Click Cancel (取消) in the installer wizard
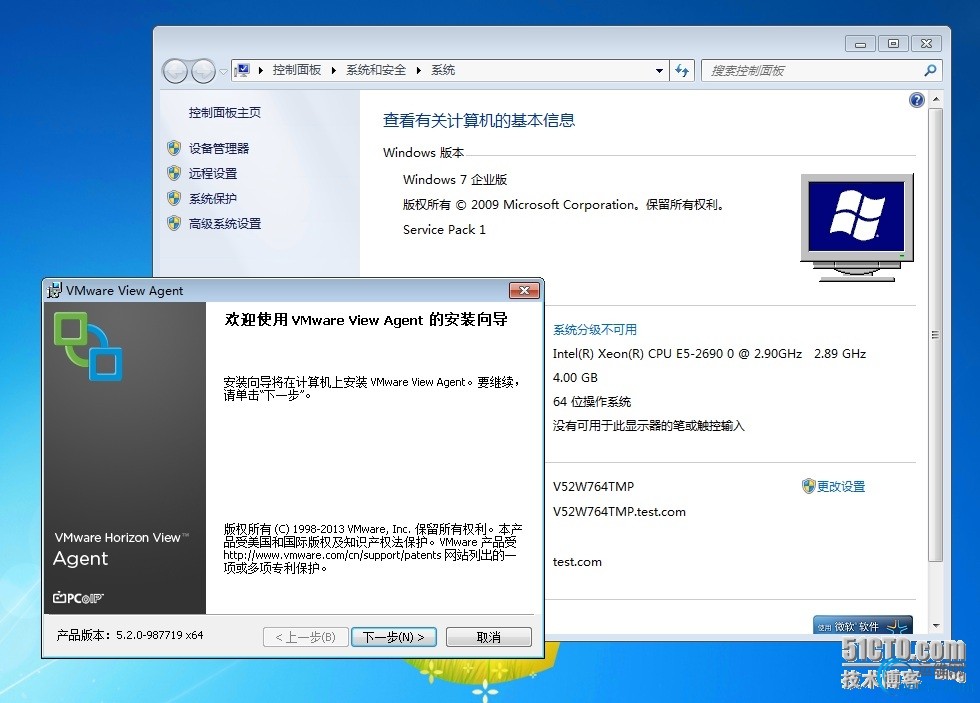Viewport: 980px width, 703px height. click(x=489, y=637)
